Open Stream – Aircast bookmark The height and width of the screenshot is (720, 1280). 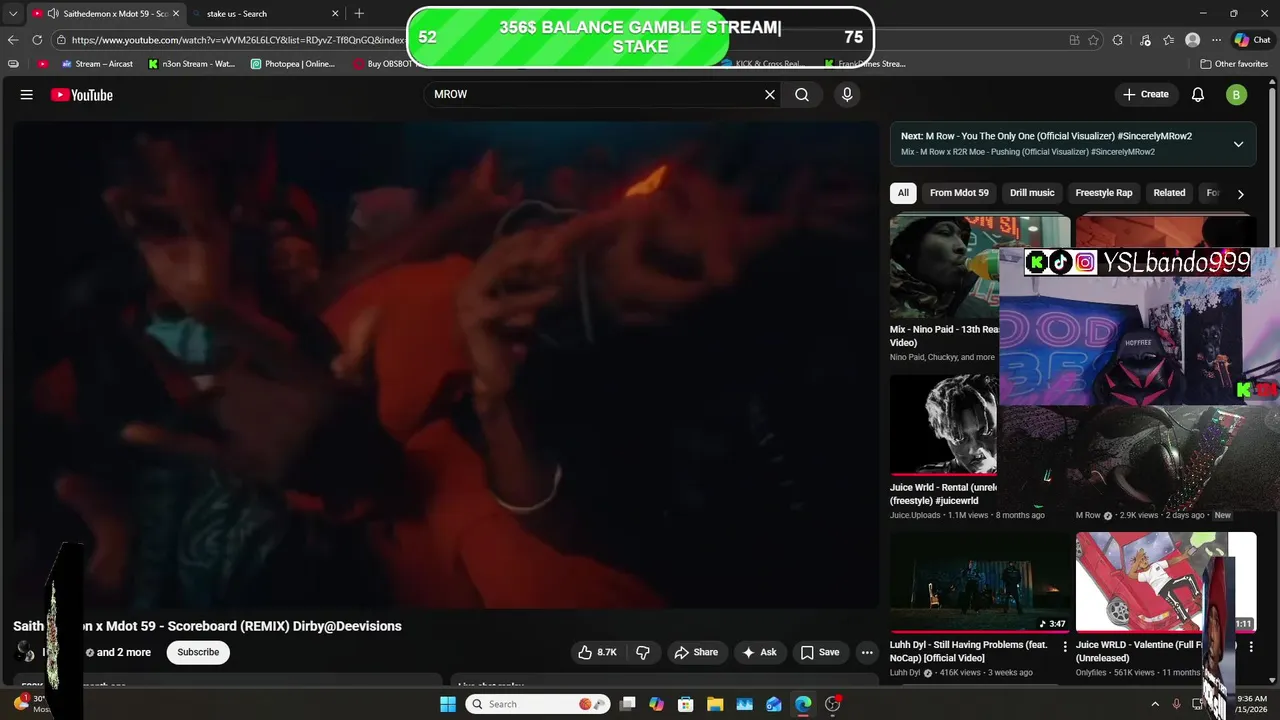(x=97, y=64)
